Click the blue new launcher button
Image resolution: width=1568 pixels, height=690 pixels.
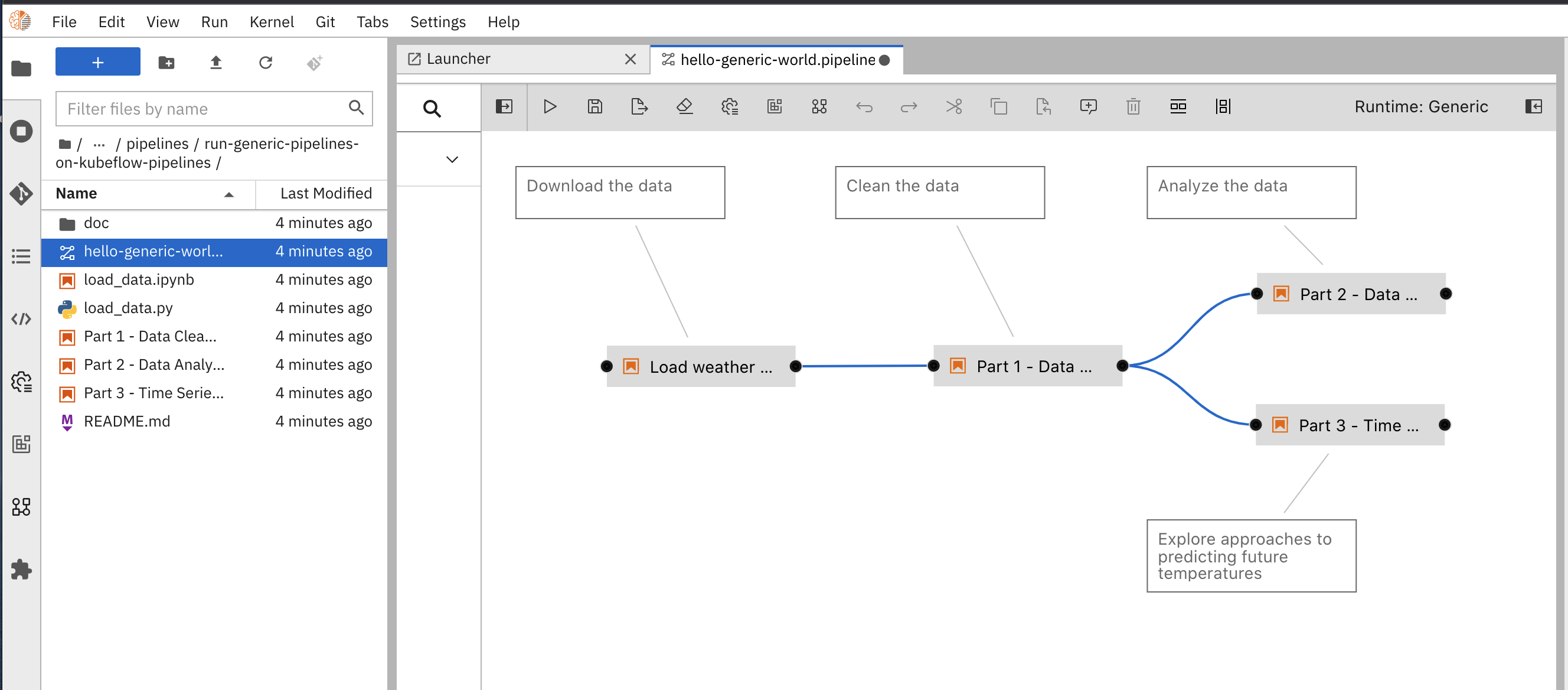tap(97, 61)
